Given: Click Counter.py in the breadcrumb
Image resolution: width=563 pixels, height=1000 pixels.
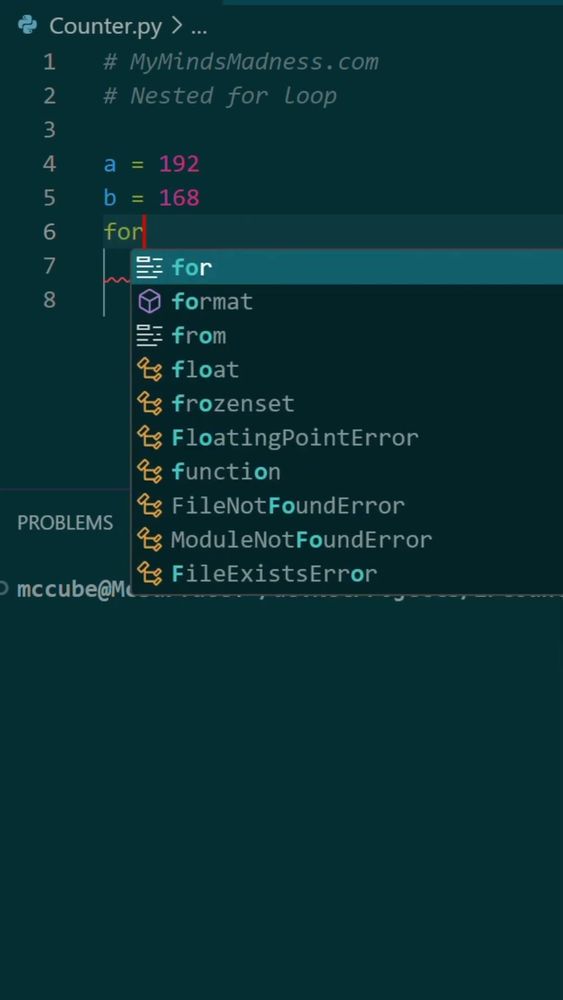Looking at the screenshot, I should (x=105, y=27).
